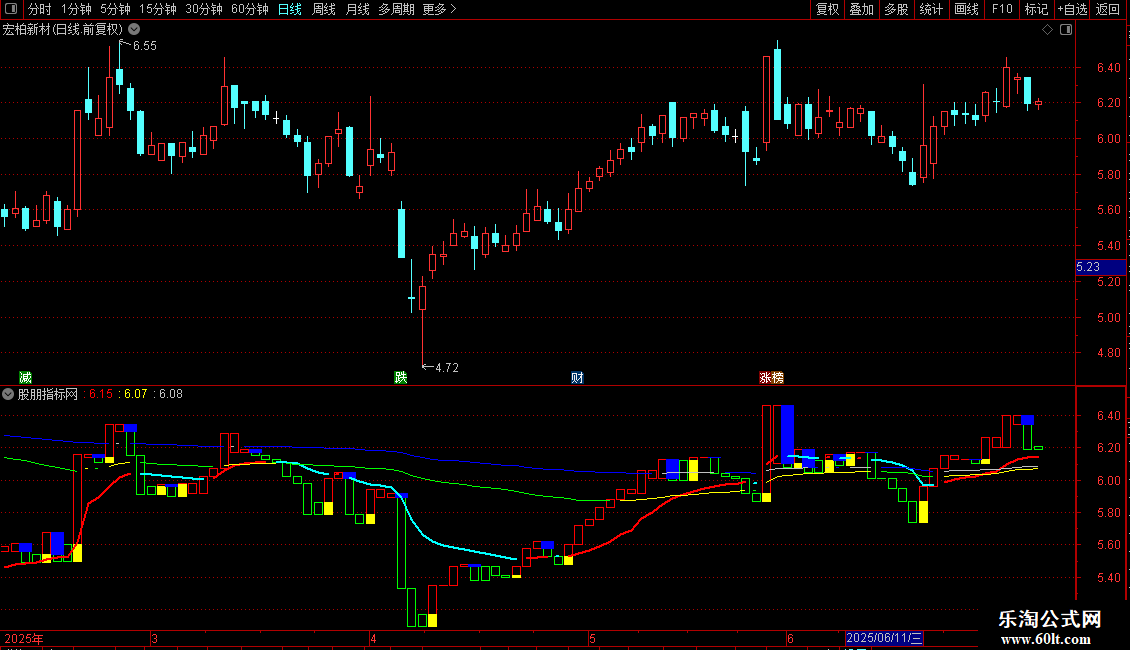Click the 宏柏新材(日线.前复权) title text
Viewport: 1130px width, 650px height.
coord(63,30)
